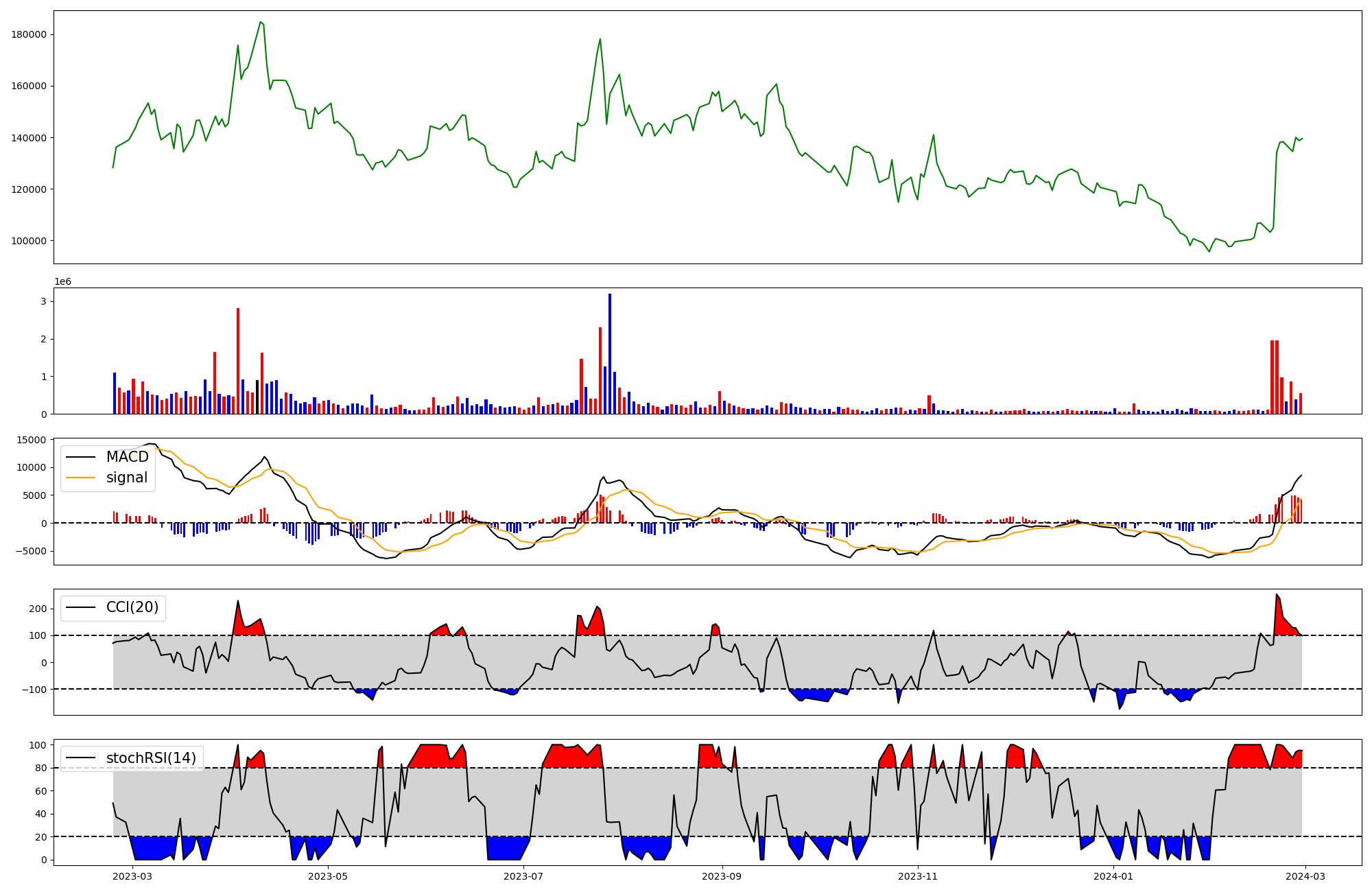Click the 2023-11 x-axis date label
Image resolution: width=1372 pixels, height=892 pixels.
click(917, 876)
